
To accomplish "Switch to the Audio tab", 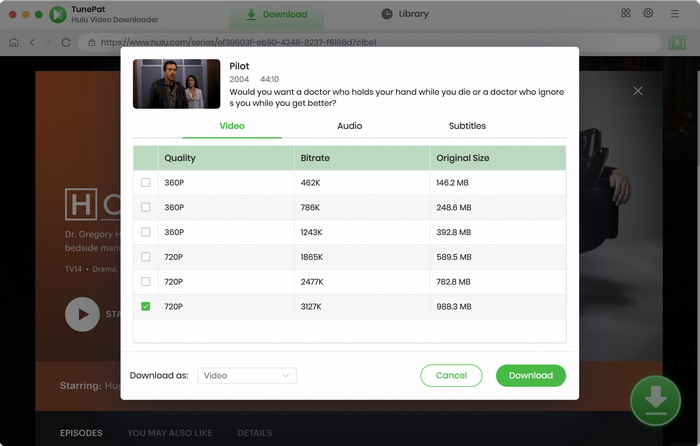I will coord(350,126).
